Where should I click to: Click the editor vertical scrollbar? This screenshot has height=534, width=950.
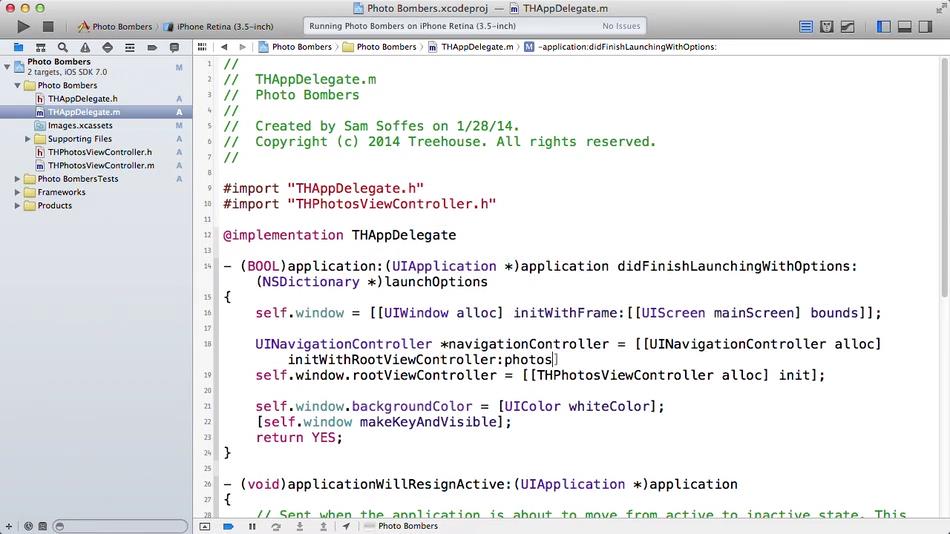(944, 178)
